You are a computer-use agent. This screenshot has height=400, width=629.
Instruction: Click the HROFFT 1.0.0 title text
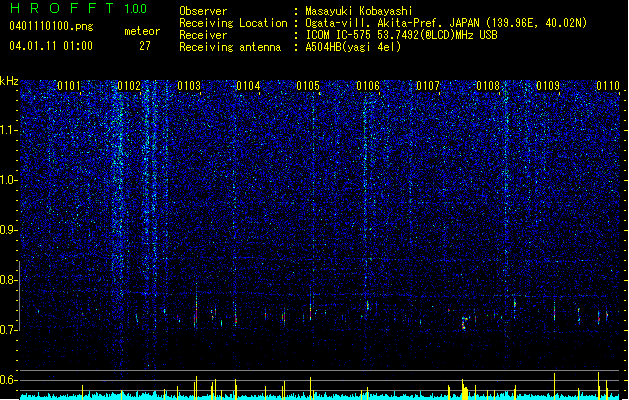tap(79, 8)
